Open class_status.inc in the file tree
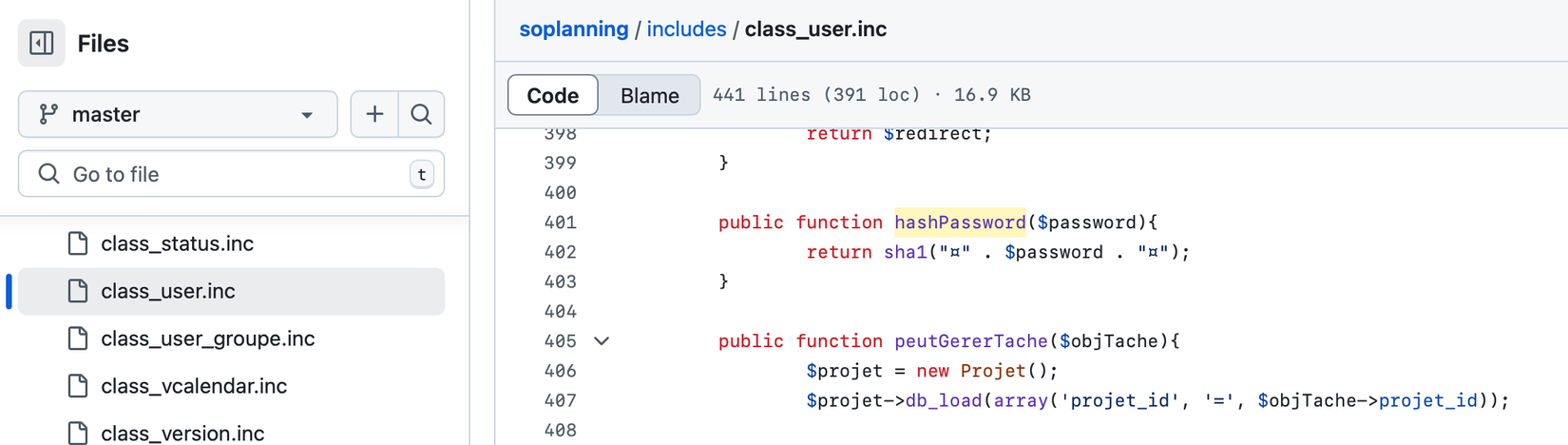Image resolution: width=1568 pixels, height=445 pixels. click(x=177, y=243)
